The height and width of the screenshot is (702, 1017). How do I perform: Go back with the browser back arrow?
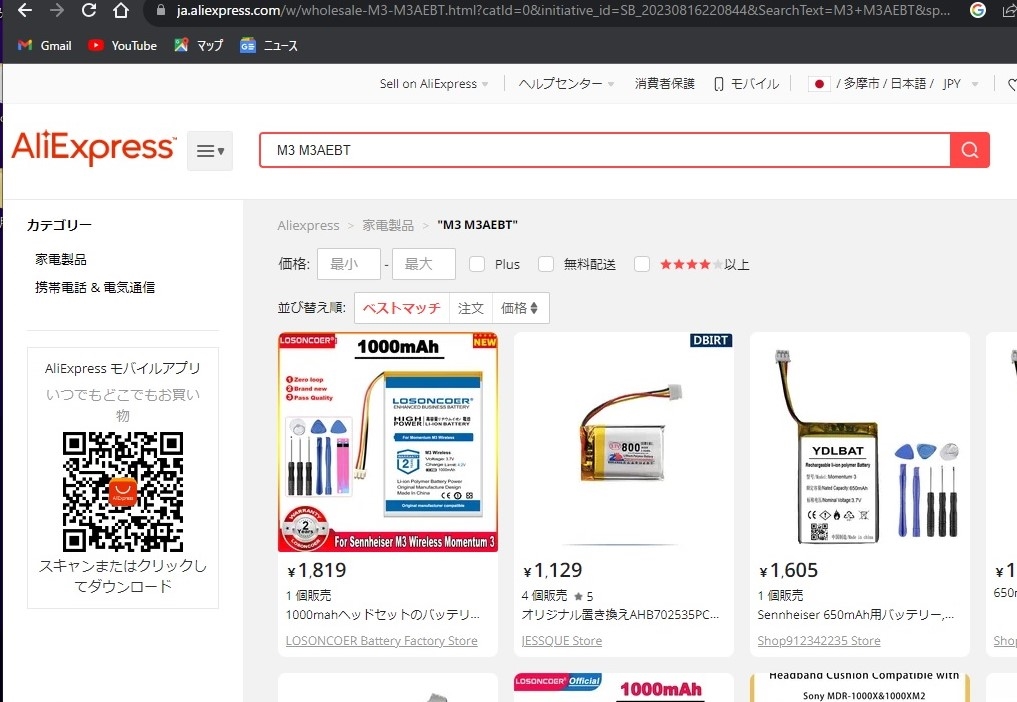pos(25,10)
